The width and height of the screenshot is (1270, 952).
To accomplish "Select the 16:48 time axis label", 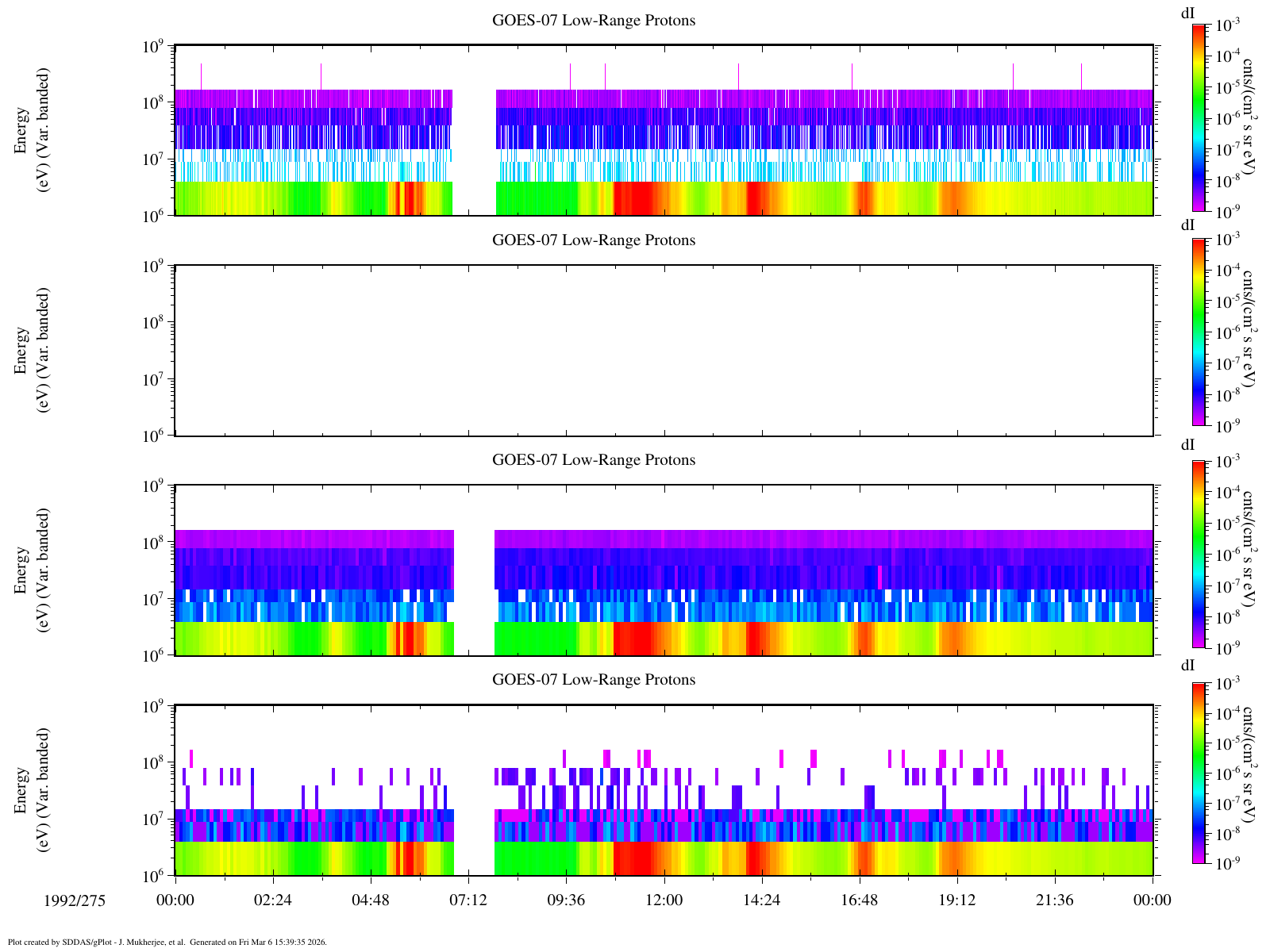I will tap(859, 900).
